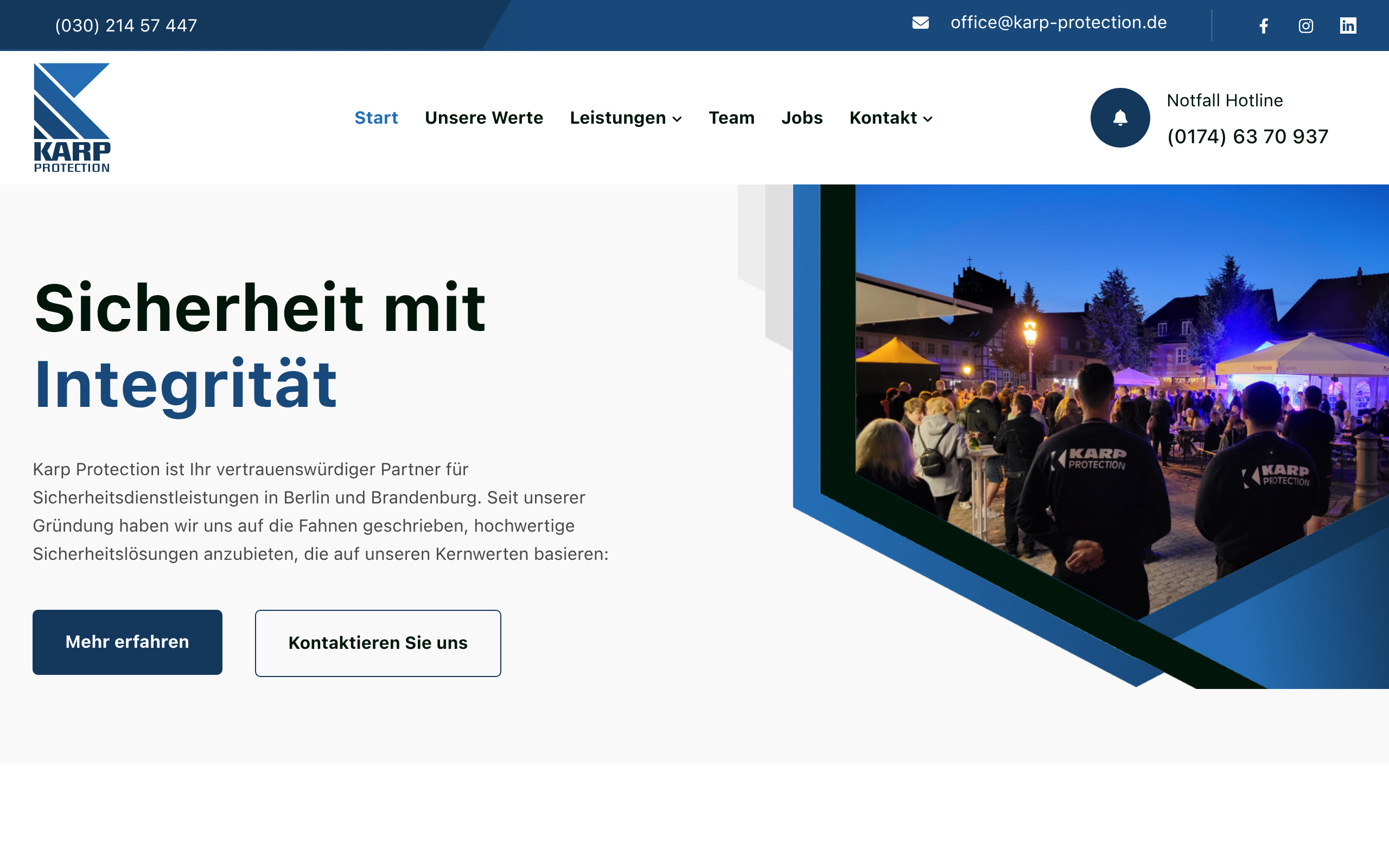Viewport: 1389px width, 868px height.
Task: Open the Facebook icon link
Action: pyautogui.click(x=1263, y=26)
